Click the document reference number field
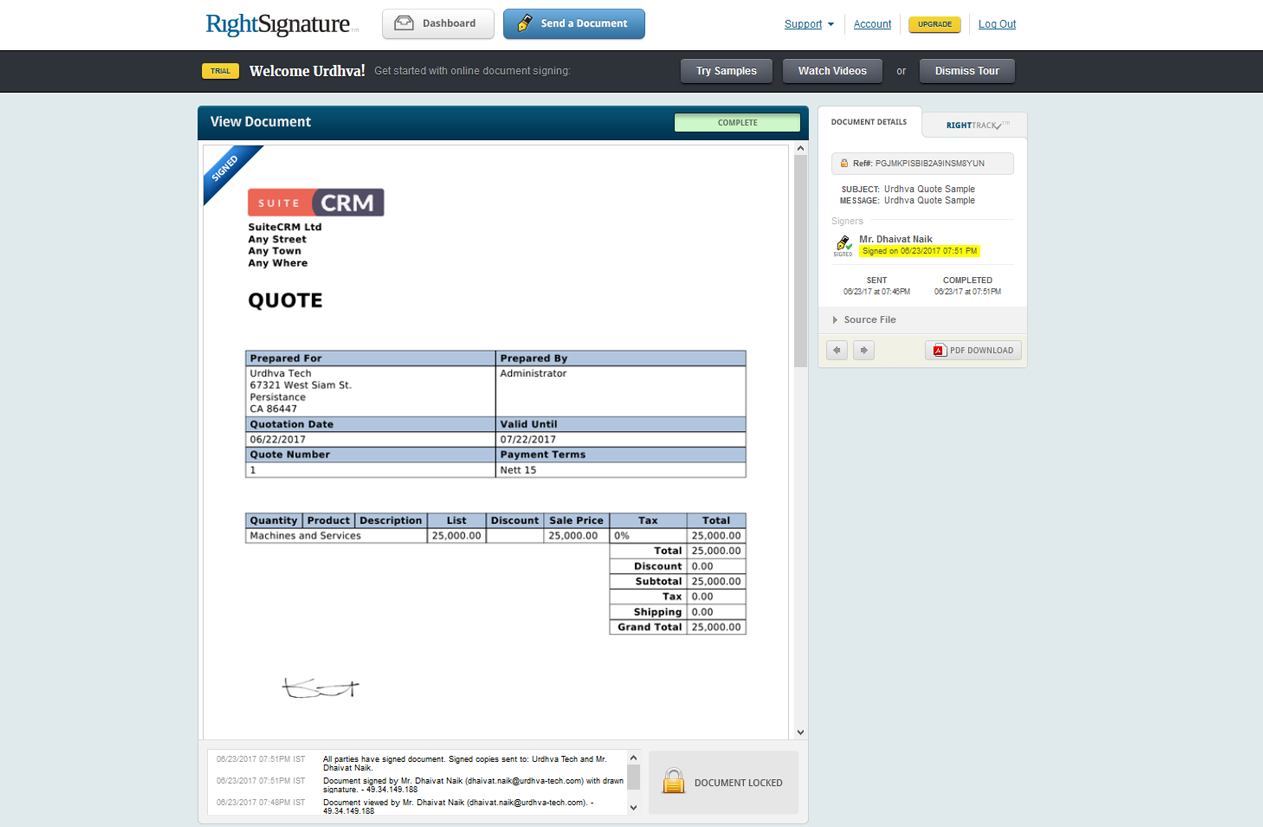Viewport: 1263px width, 827px height. tap(922, 163)
